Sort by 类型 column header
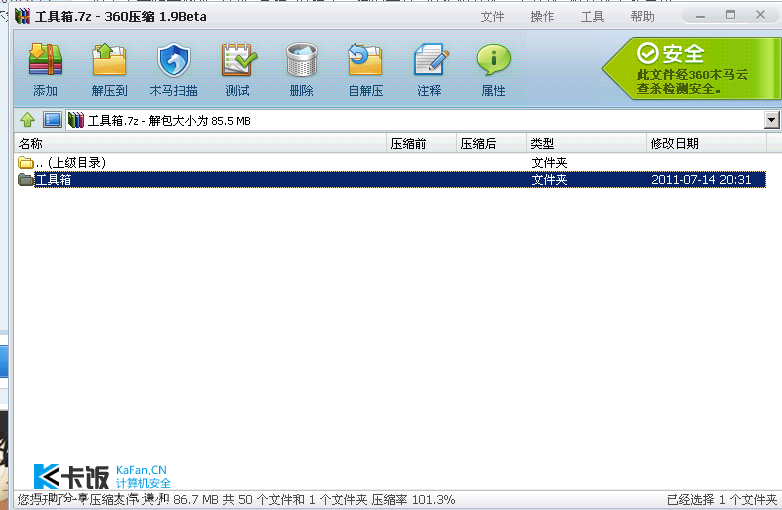The height and width of the screenshot is (510, 782). tap(586, 144)
